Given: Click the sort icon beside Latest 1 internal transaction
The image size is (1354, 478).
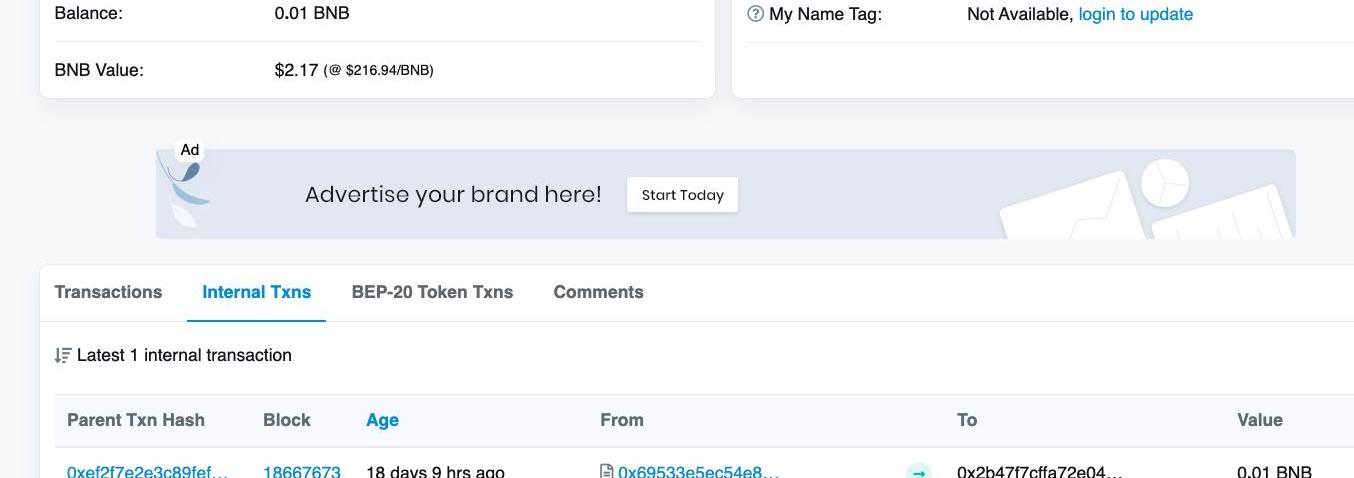Looking at the screenshot, I should pyautogui.click(x=63, y=355).
